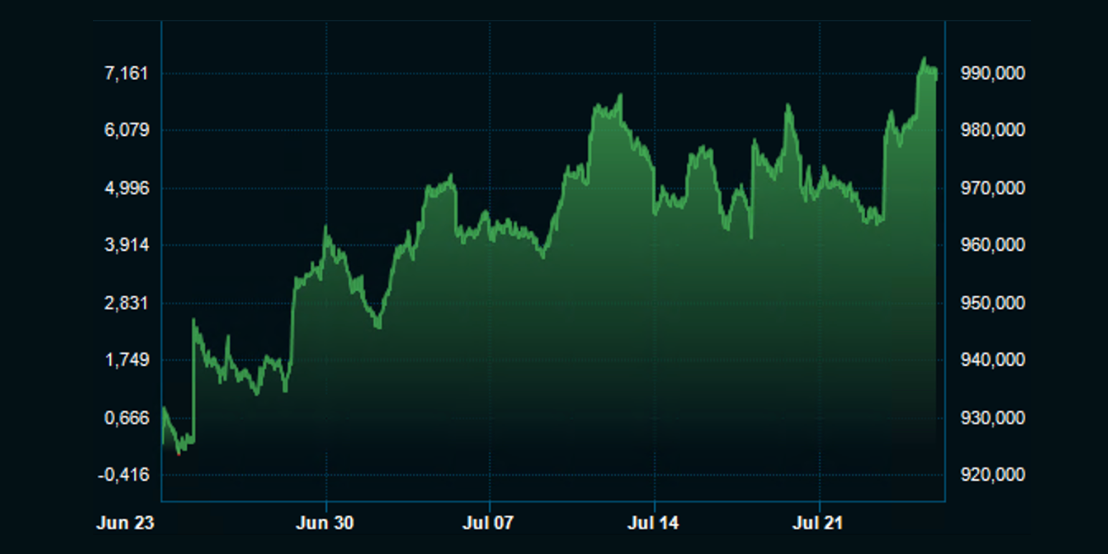The width and height of the screenshot is (1108, 554).
Task: Click the 2,831 left axis value
Action: point(127,303)
